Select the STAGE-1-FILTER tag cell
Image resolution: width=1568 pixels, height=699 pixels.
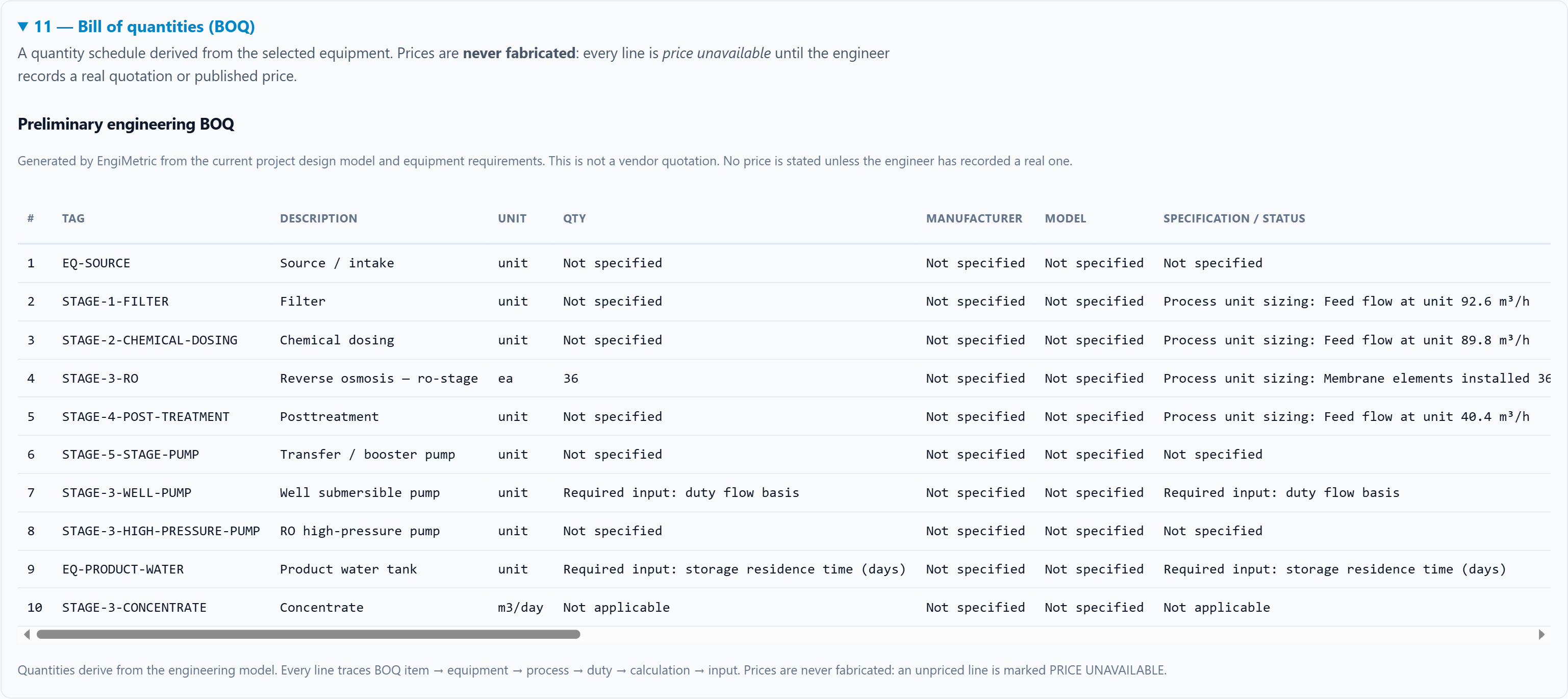click(115, 302)
